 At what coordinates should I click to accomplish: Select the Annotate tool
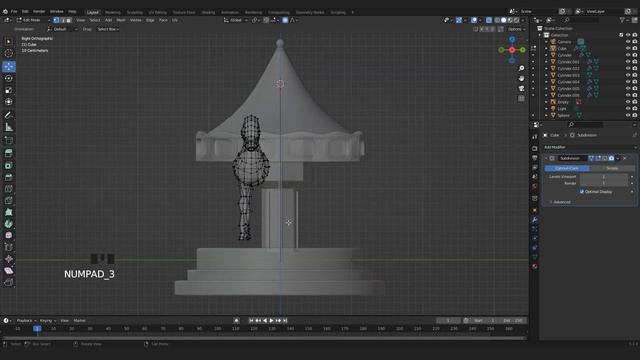(x=9, y=116)
